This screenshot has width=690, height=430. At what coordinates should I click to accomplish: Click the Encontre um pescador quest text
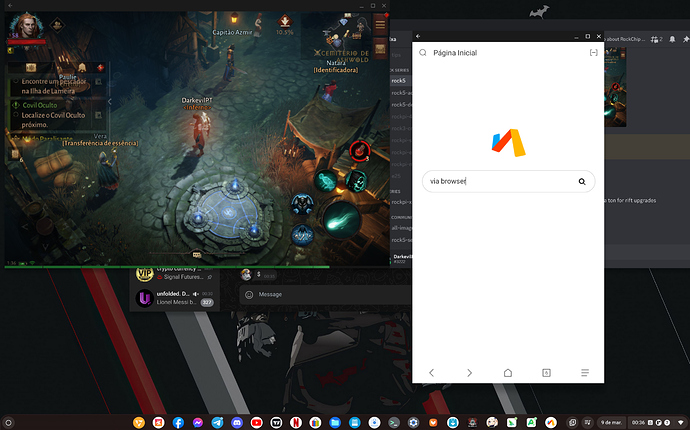(54, 86)
